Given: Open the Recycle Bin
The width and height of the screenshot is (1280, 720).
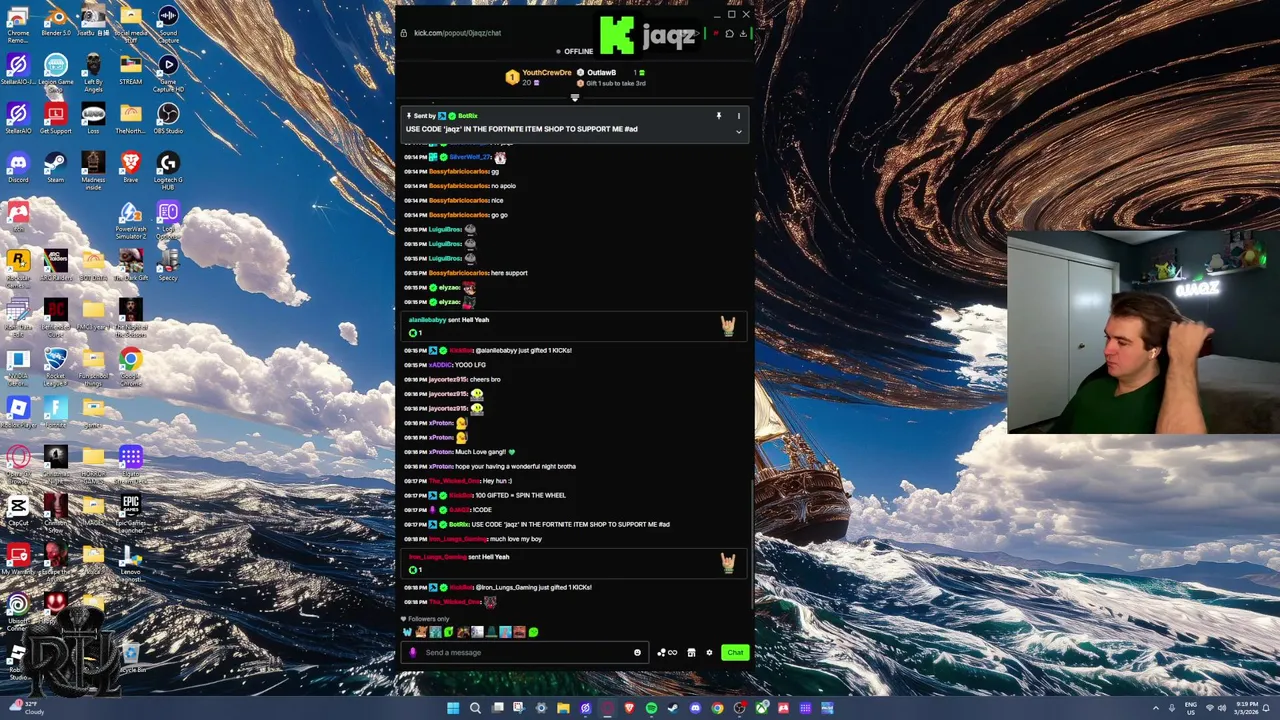Looking at the screenshot, I should pos(130,658).
